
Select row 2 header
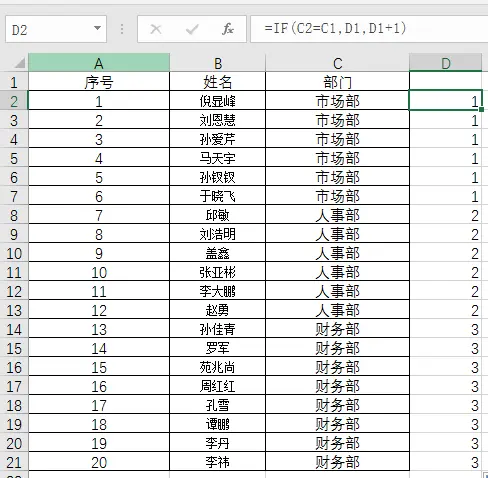14,101
